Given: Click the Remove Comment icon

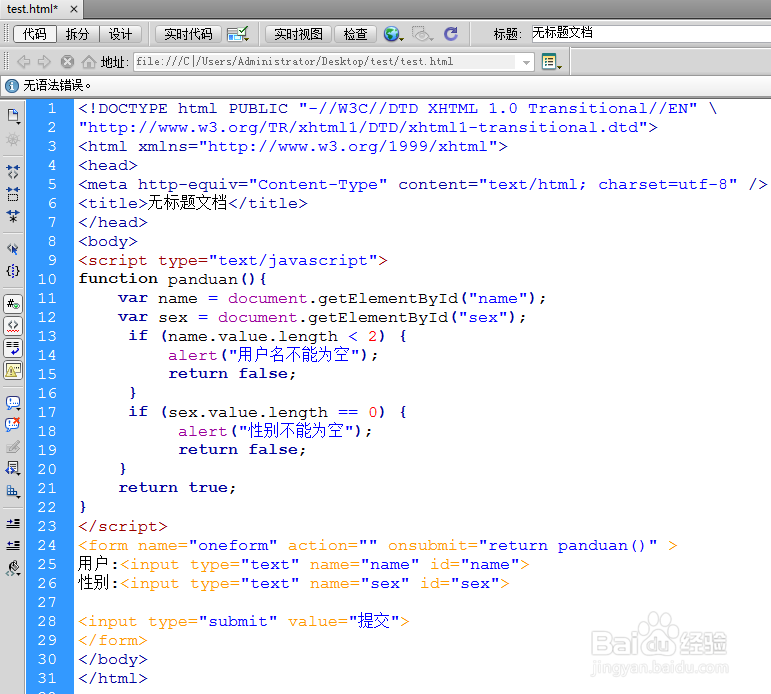Looking at the screenshot, I should coord(13,424).
